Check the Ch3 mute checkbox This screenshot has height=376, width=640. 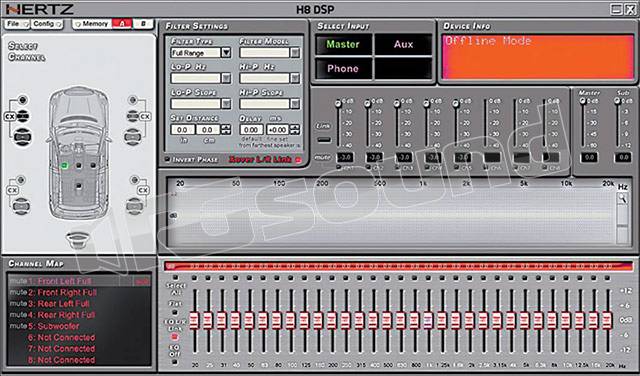click(397, 167)
